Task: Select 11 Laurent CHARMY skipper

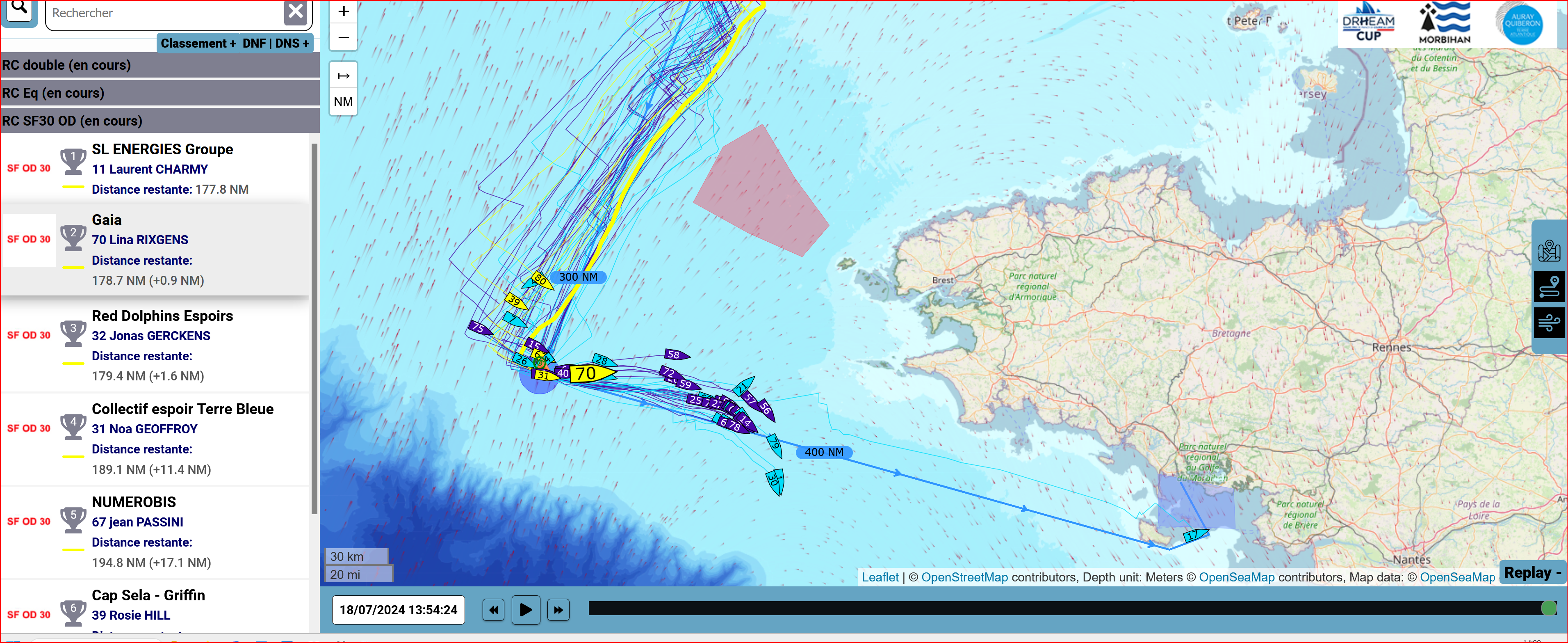Action: coord(150,169)
